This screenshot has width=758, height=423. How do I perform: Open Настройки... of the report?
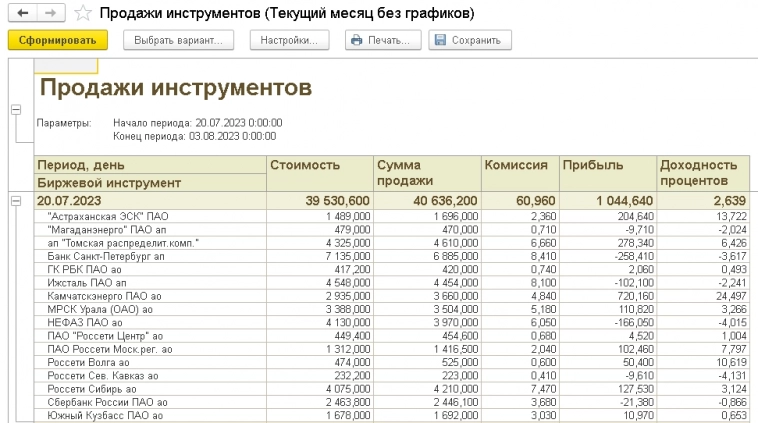[289, 40]
